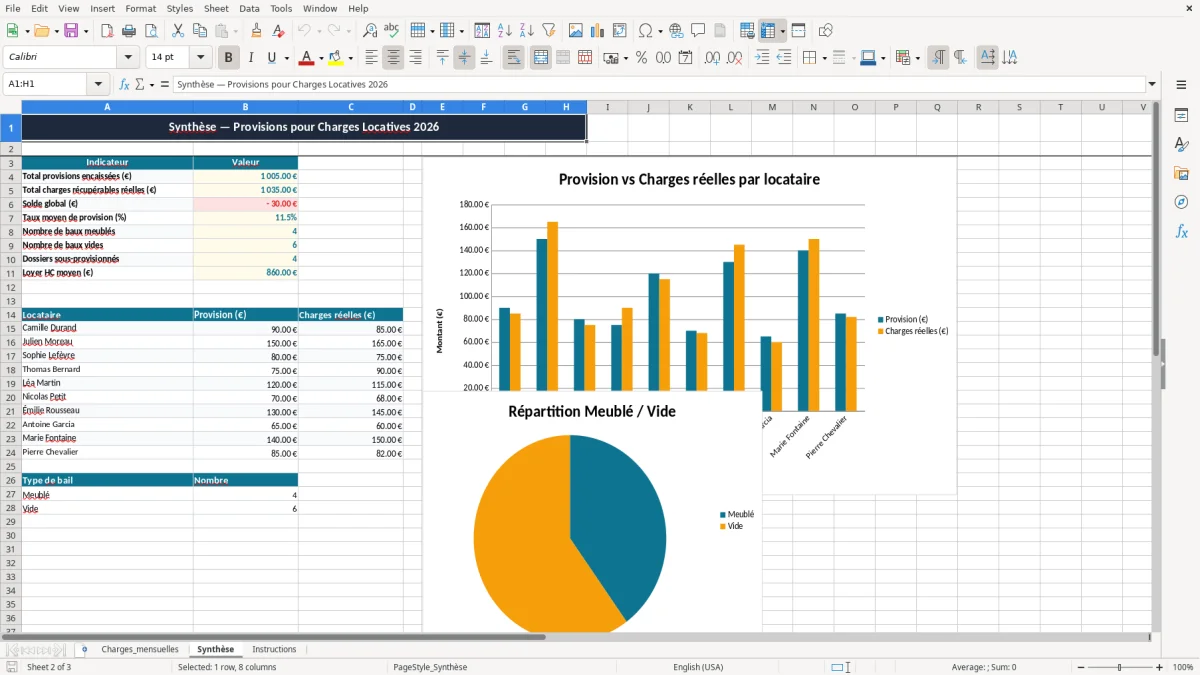Click the zoom in plus button

pos(1160,667)
